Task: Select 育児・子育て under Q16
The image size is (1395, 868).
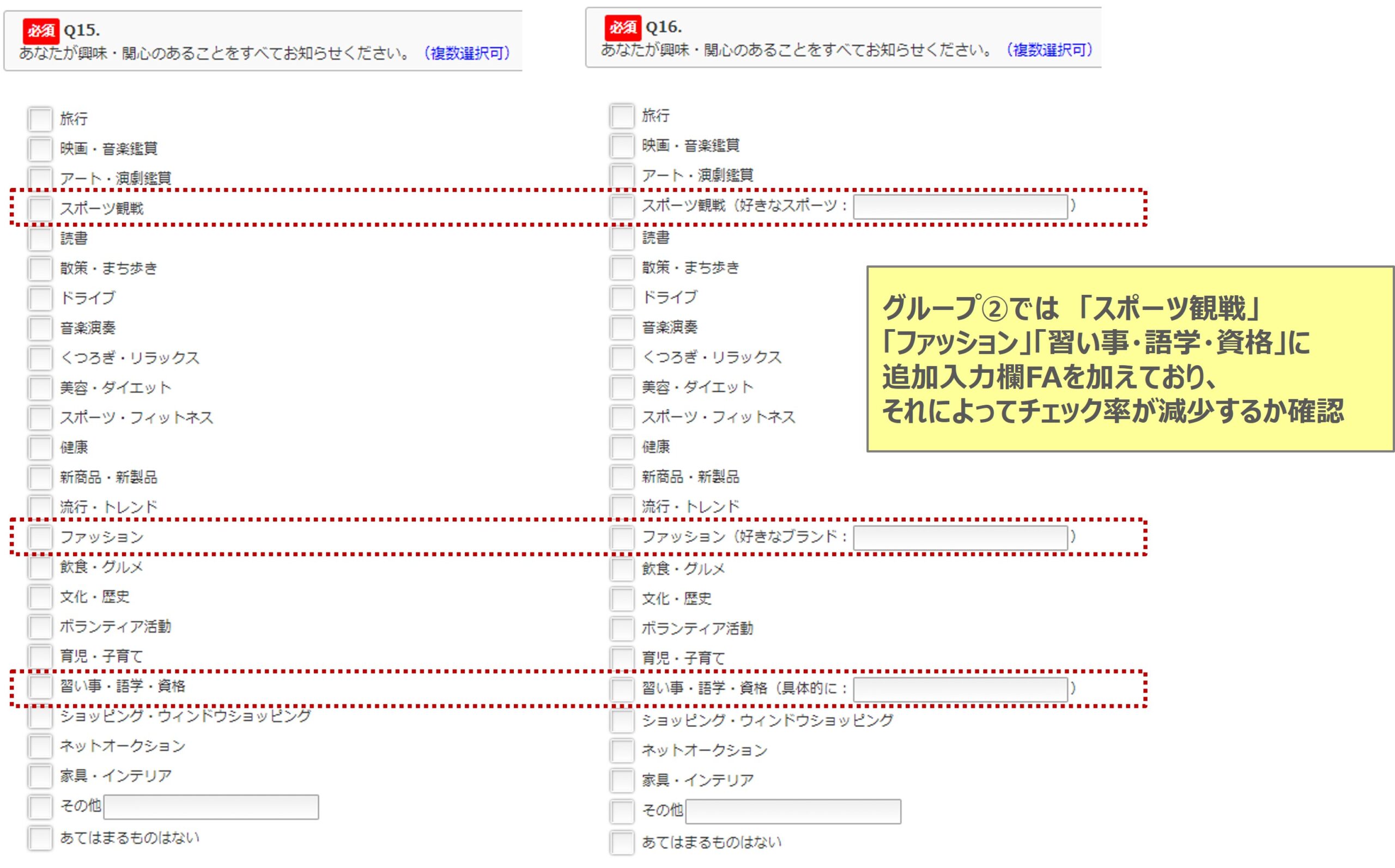Action: 622,658
